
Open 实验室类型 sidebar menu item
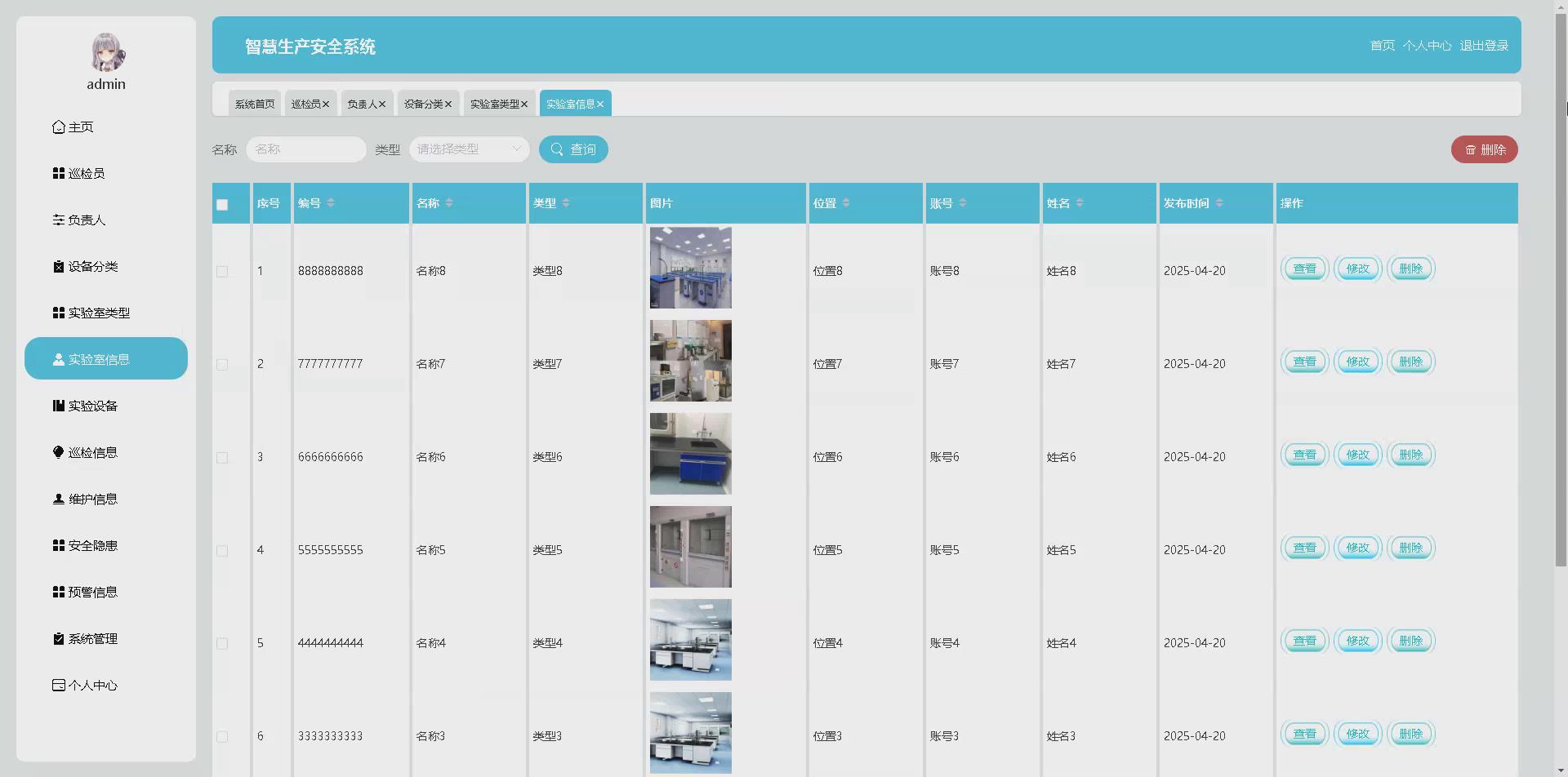pyautogui.click(x=106, y=313)
